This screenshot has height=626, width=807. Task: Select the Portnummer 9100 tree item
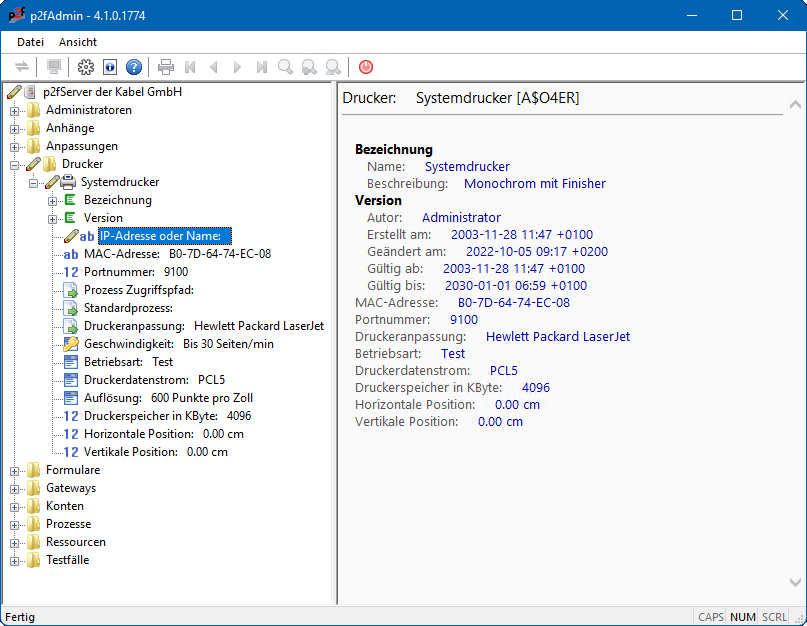point(135,272)
